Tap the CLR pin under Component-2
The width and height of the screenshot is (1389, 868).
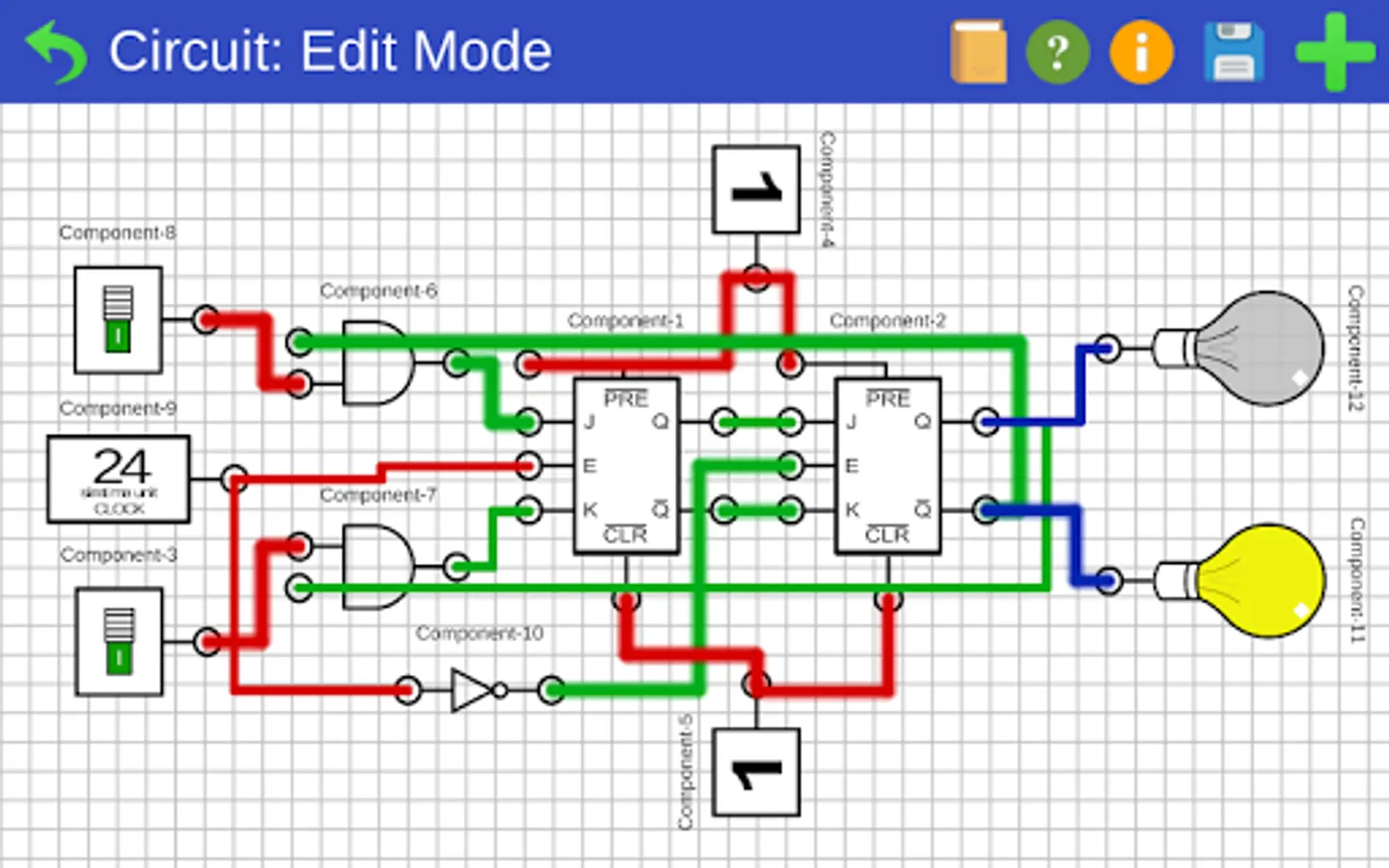(887, 600)
